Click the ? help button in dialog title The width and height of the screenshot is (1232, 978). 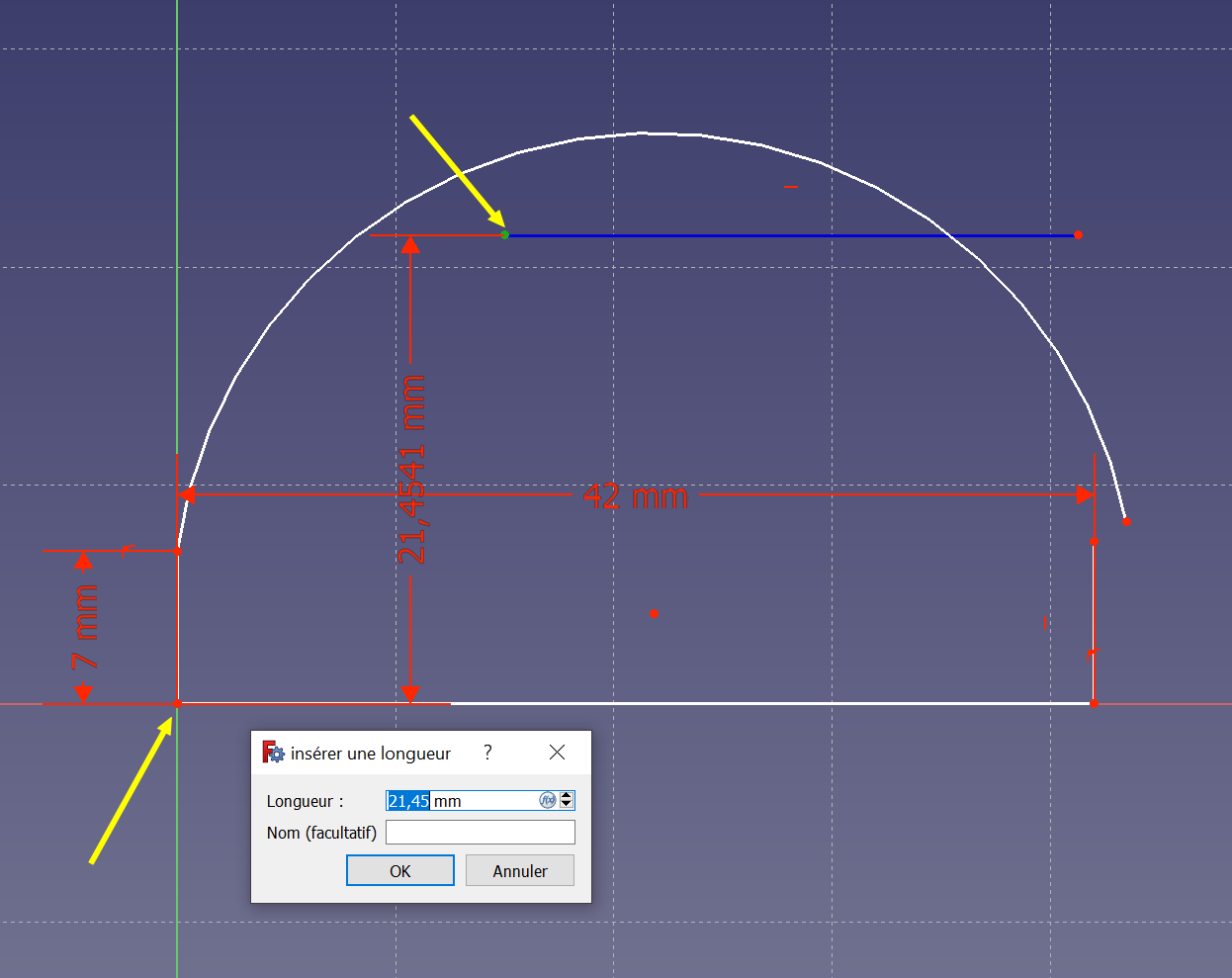[x=487, y=753]
